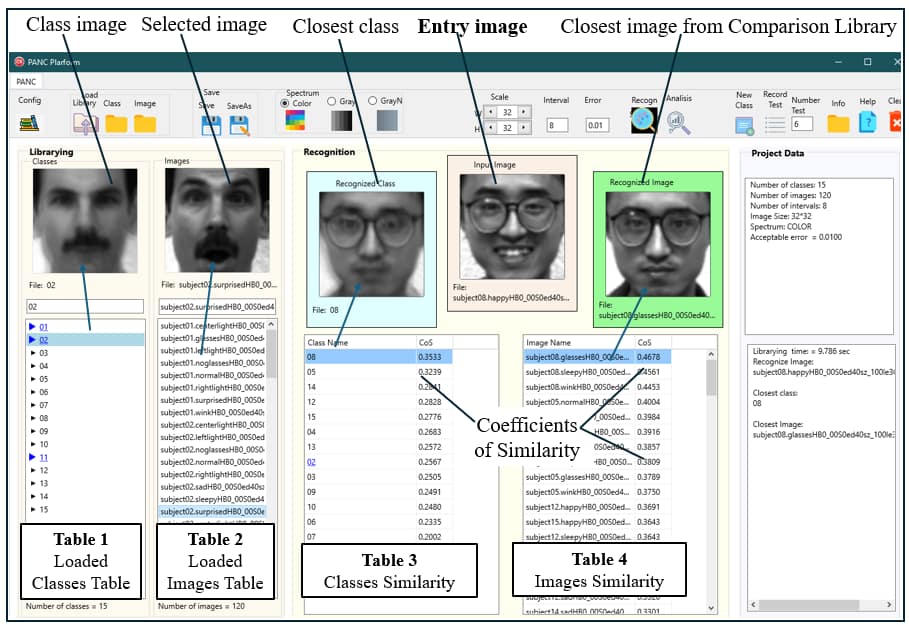The image size is (909, 625).
Task: Open the Help question mark icon
Action: 867,122
